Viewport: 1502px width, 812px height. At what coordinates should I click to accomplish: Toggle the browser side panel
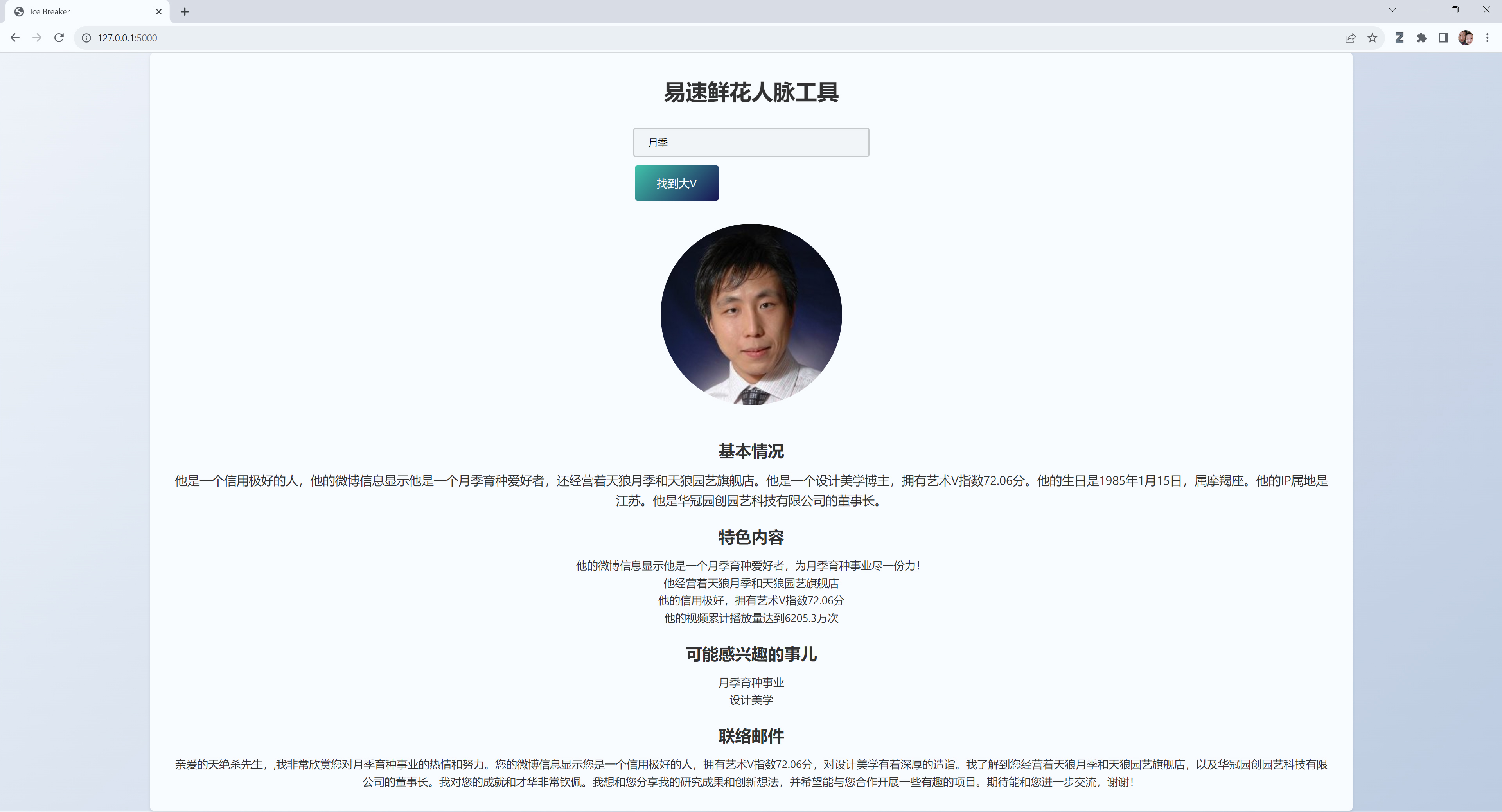(x=1443, y=38)
